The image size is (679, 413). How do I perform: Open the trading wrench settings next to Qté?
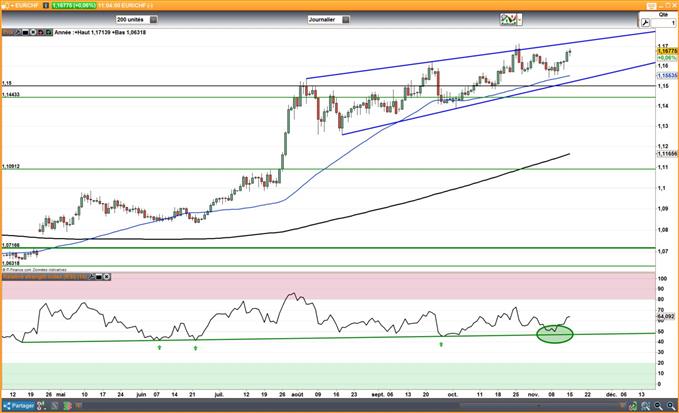pos(645,23)
